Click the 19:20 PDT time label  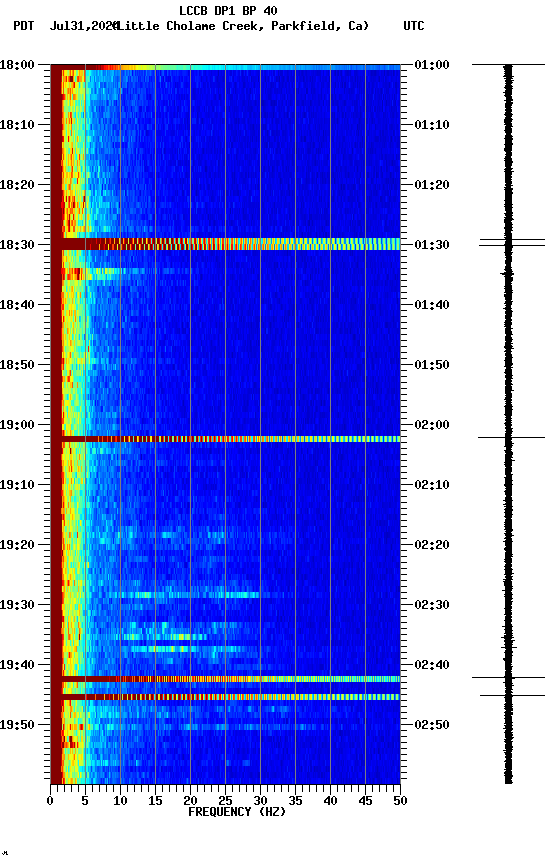[17, 546]
